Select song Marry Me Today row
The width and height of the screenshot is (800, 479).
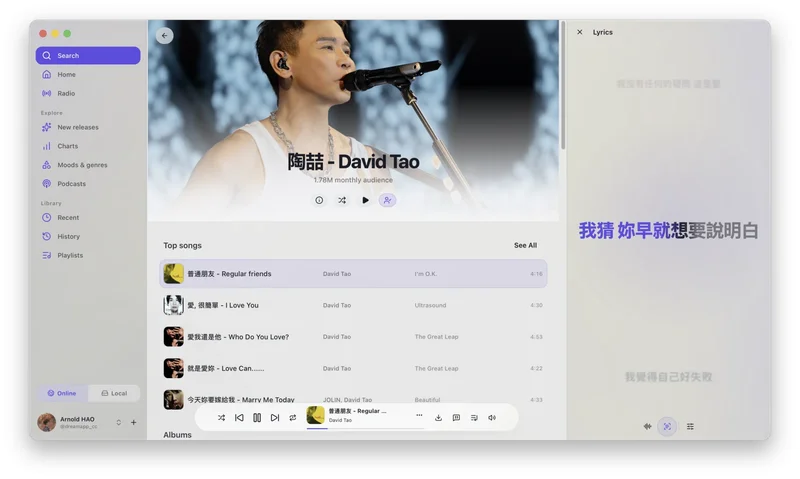click(x=353, y=399)
